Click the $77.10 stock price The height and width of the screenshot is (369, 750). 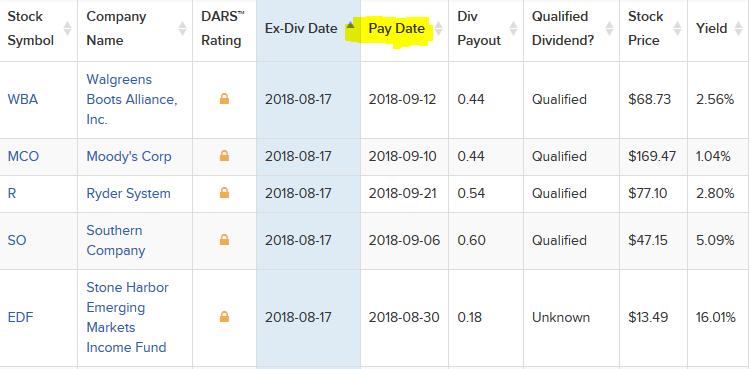click(x=648, y=193)
